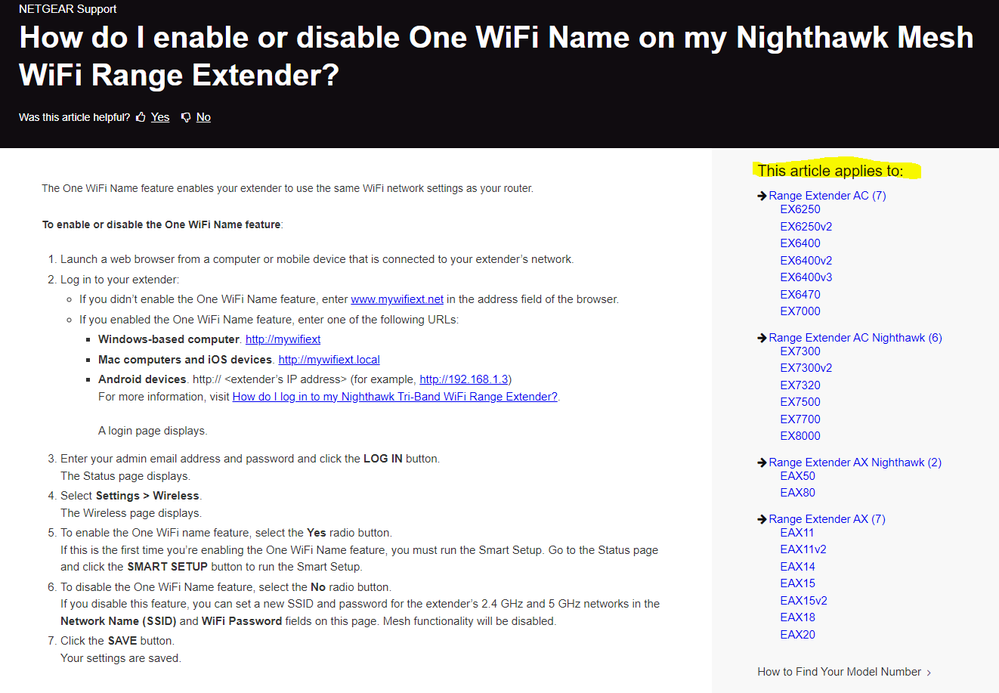
Task: Select the EAX20 model link
Action: click(798, 635)
